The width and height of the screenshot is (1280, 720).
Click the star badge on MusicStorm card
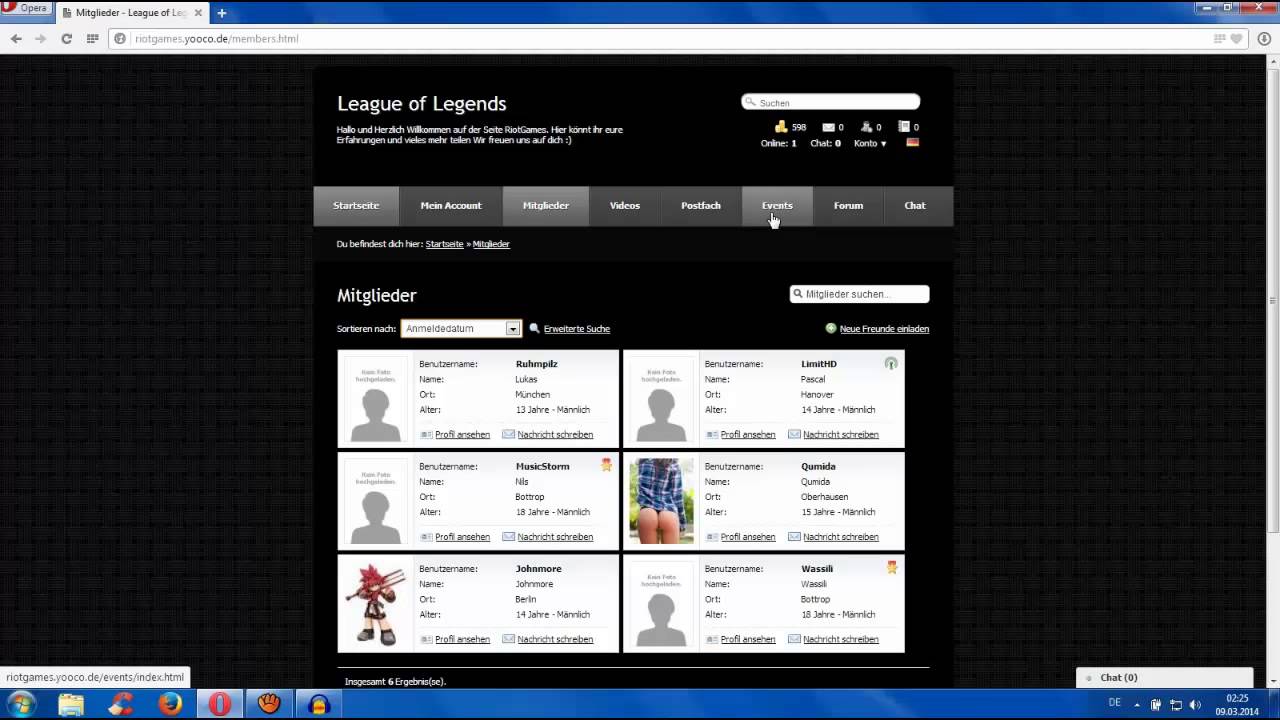[x=606, y=465]
